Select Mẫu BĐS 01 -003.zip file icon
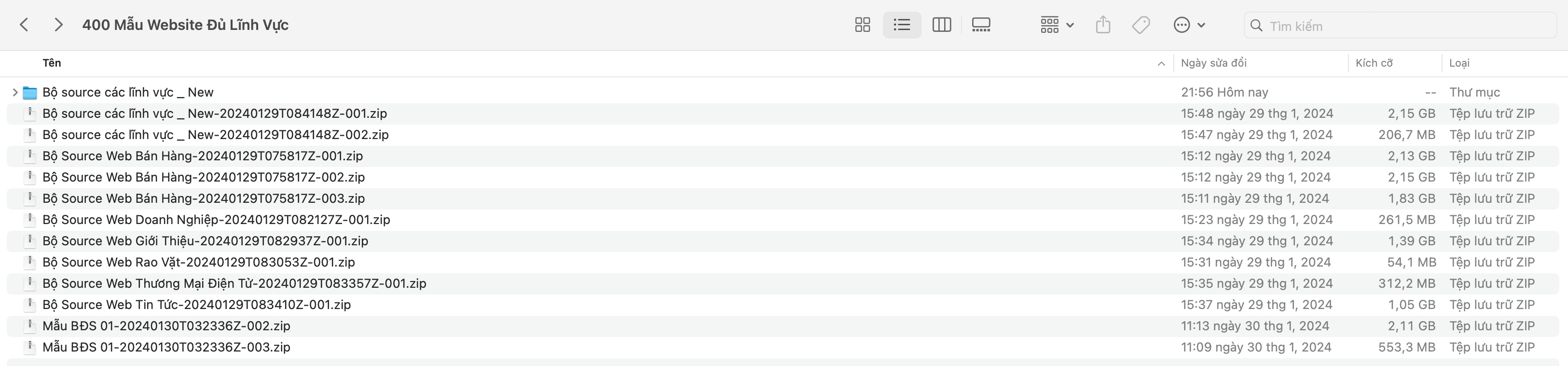The width and height of the screenshot is (1568, 366). coord(30,347)
